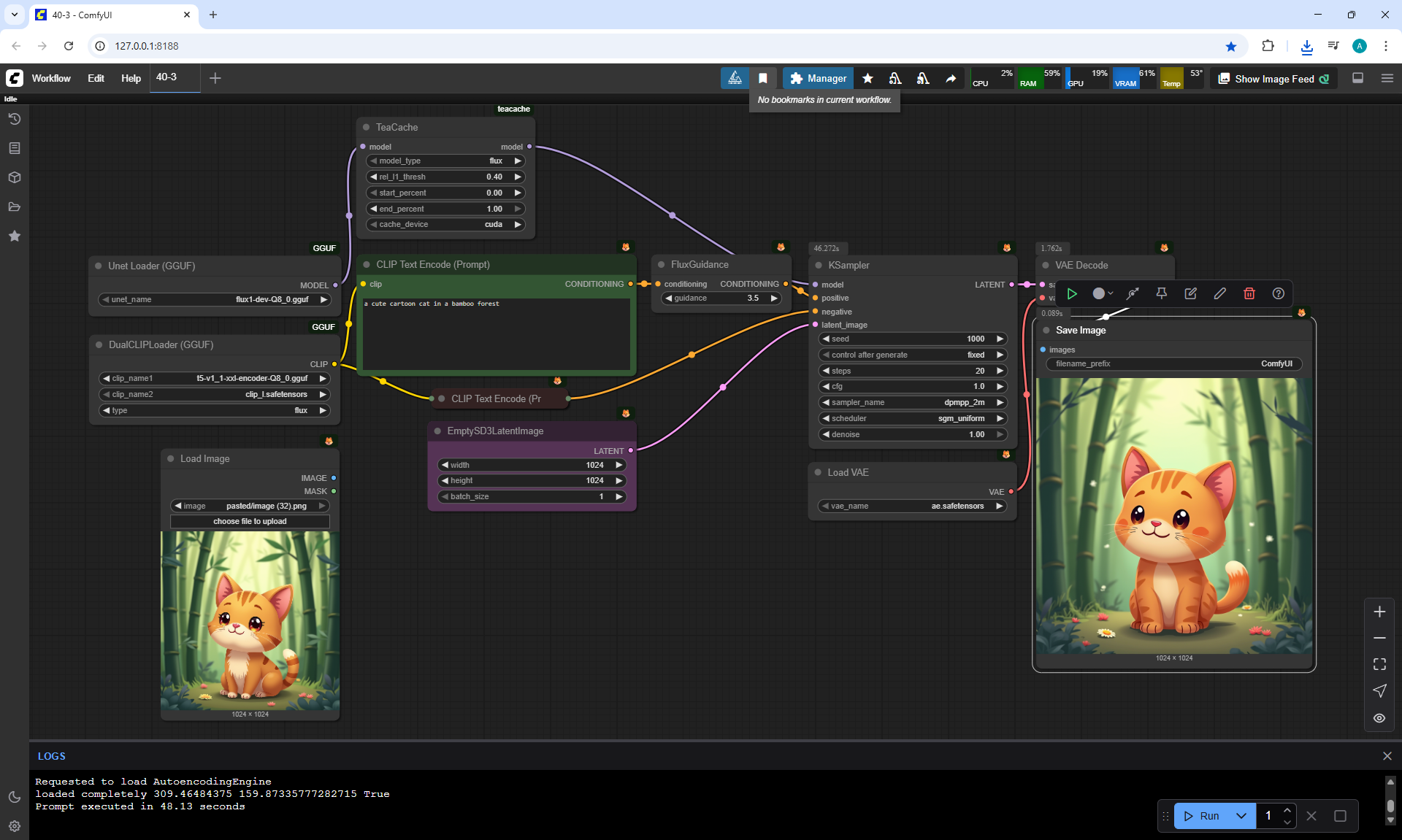Image resolution: width=1402 pixels, height=840 pixels.
Task: Delete the selected Save Image node
Action: [1249, 293]
